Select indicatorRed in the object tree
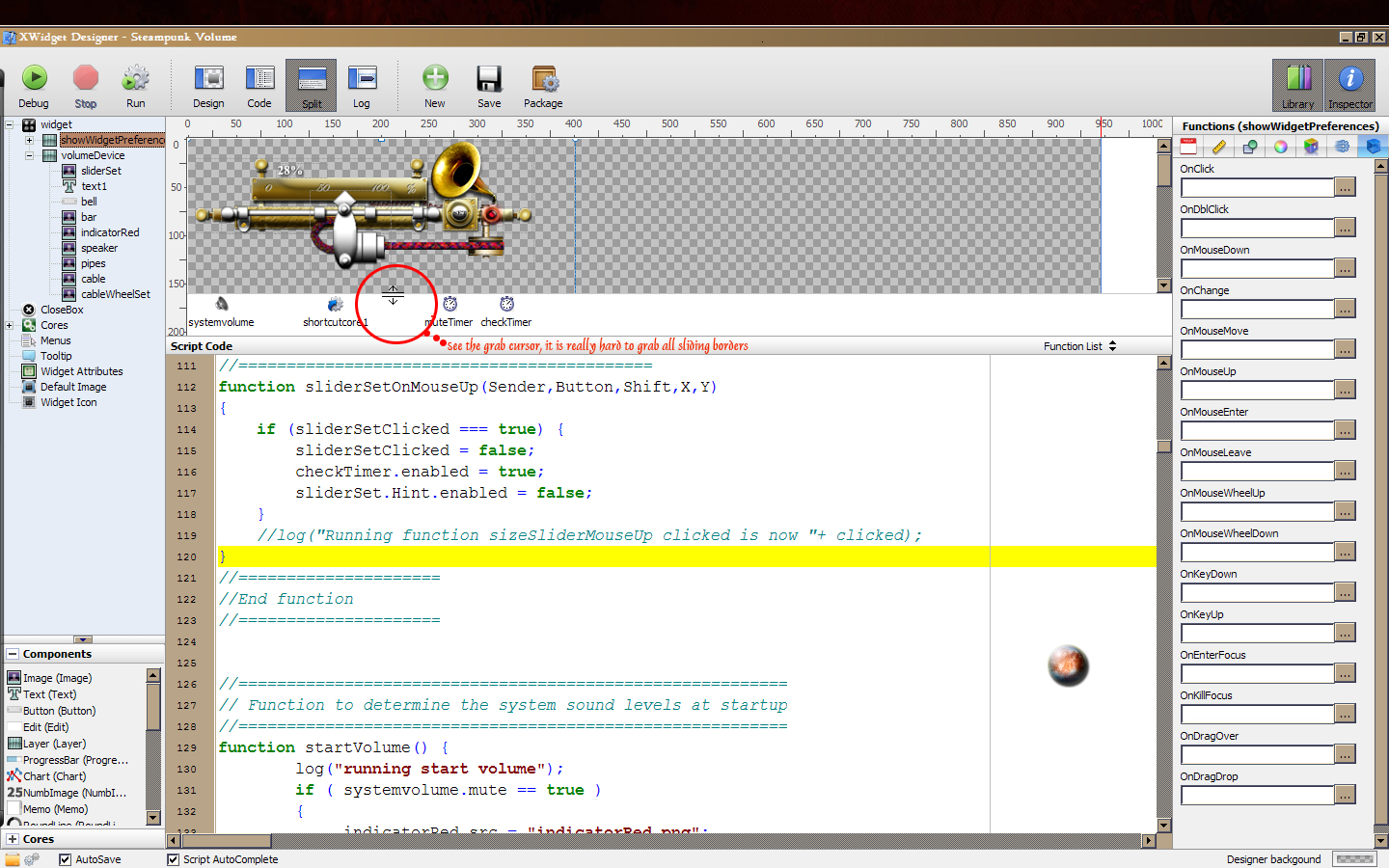 point(110,232)
